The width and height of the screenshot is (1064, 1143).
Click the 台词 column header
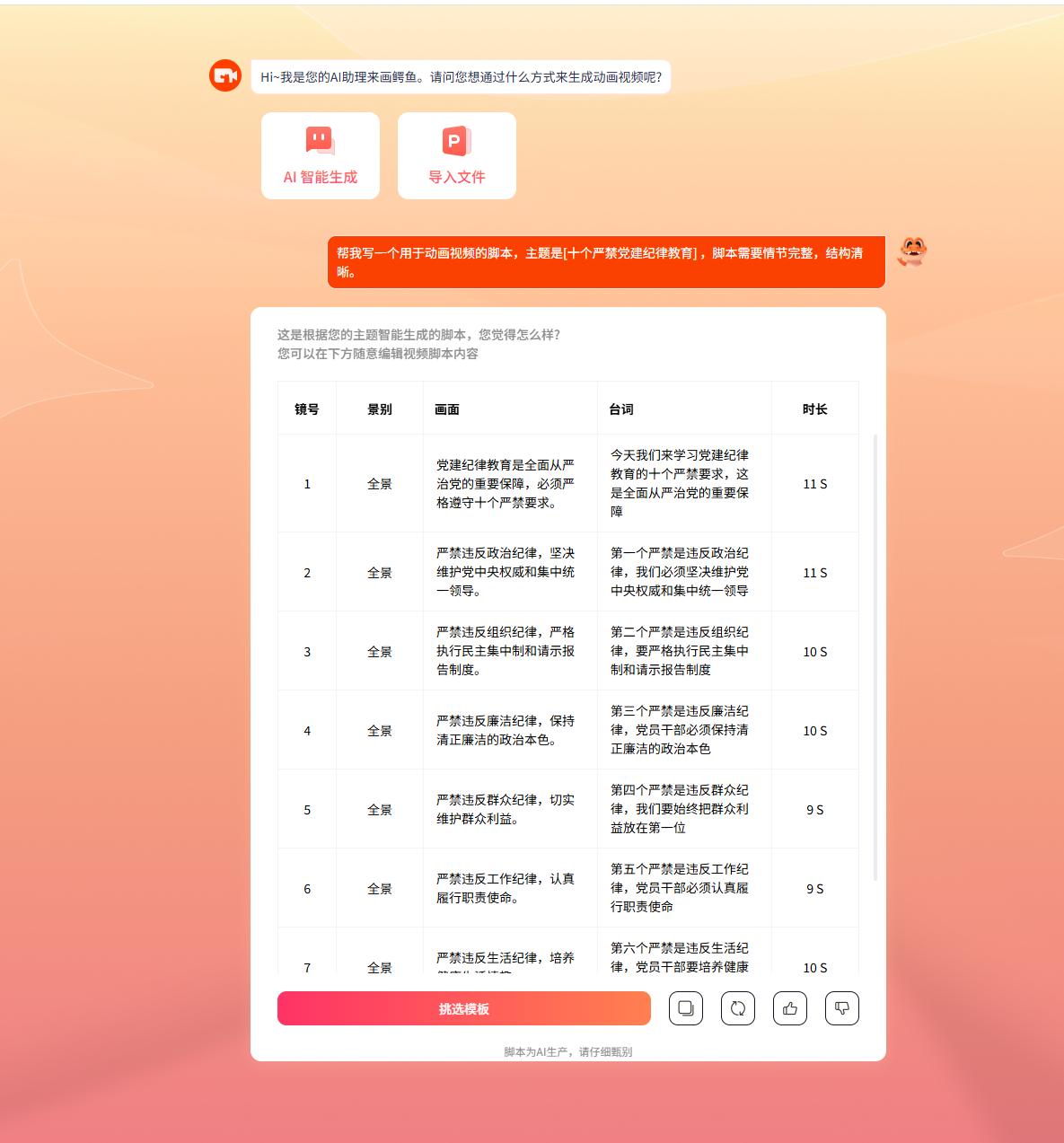point(621,408)
